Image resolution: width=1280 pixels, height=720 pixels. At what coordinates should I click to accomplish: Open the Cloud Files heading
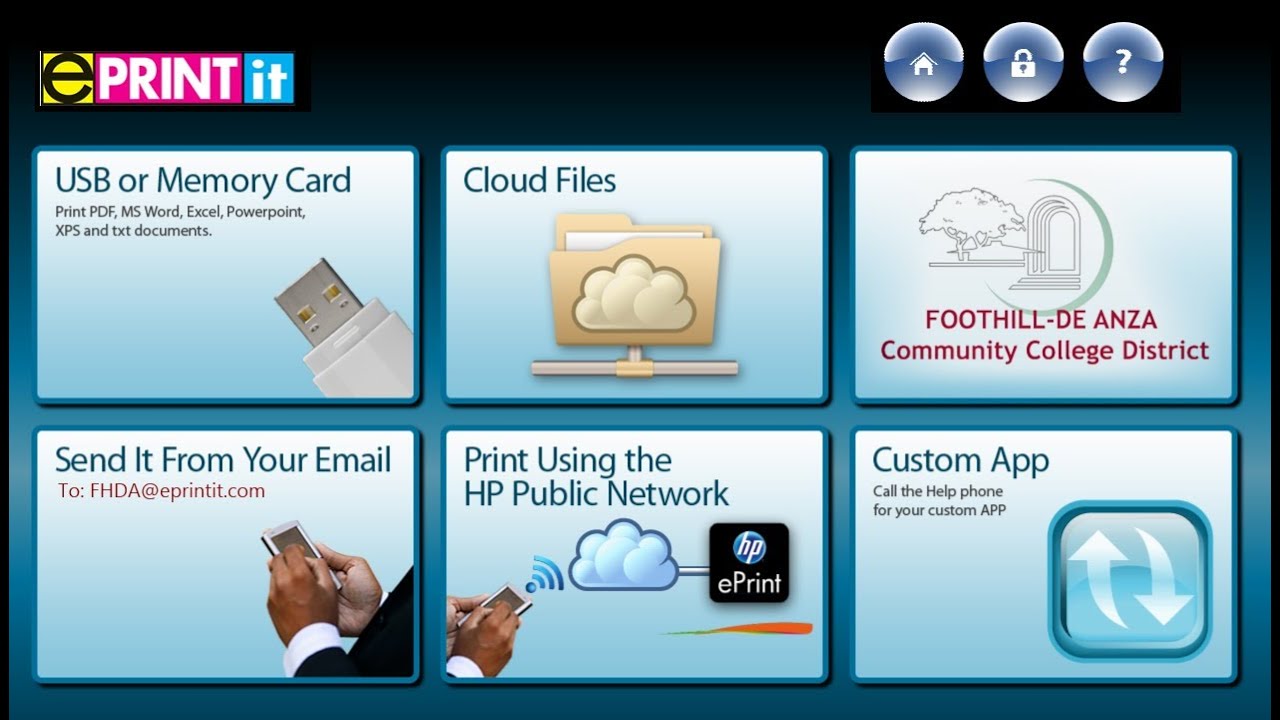click(x=539, y=180)
